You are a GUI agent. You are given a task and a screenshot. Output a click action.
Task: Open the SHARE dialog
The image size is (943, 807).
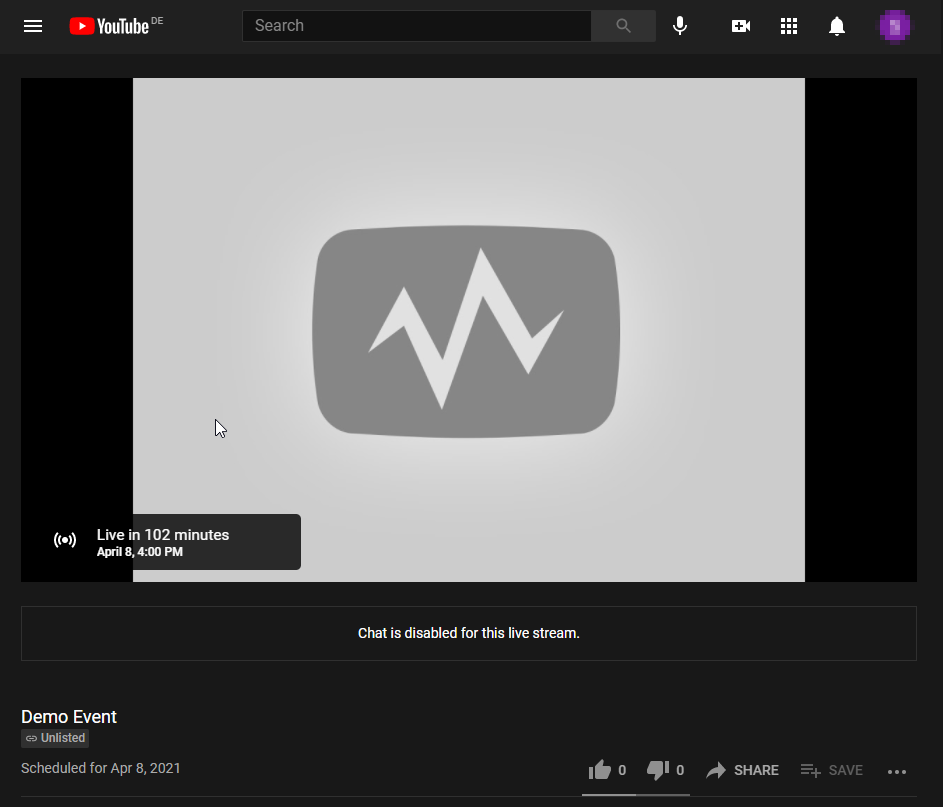tap(742, 770)
